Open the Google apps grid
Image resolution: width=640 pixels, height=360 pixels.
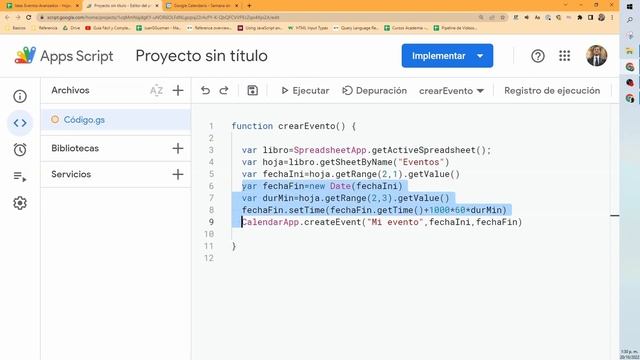tap(564, 56)
